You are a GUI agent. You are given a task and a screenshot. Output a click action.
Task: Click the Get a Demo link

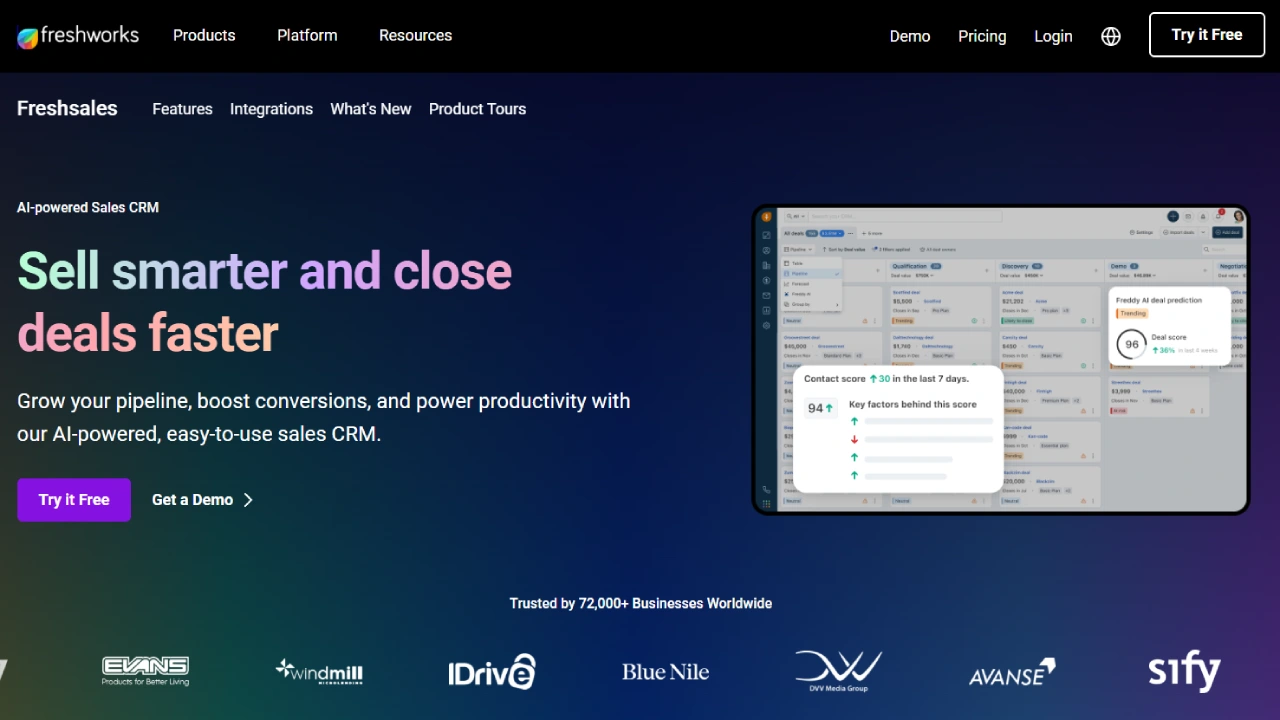click(192, 500)
